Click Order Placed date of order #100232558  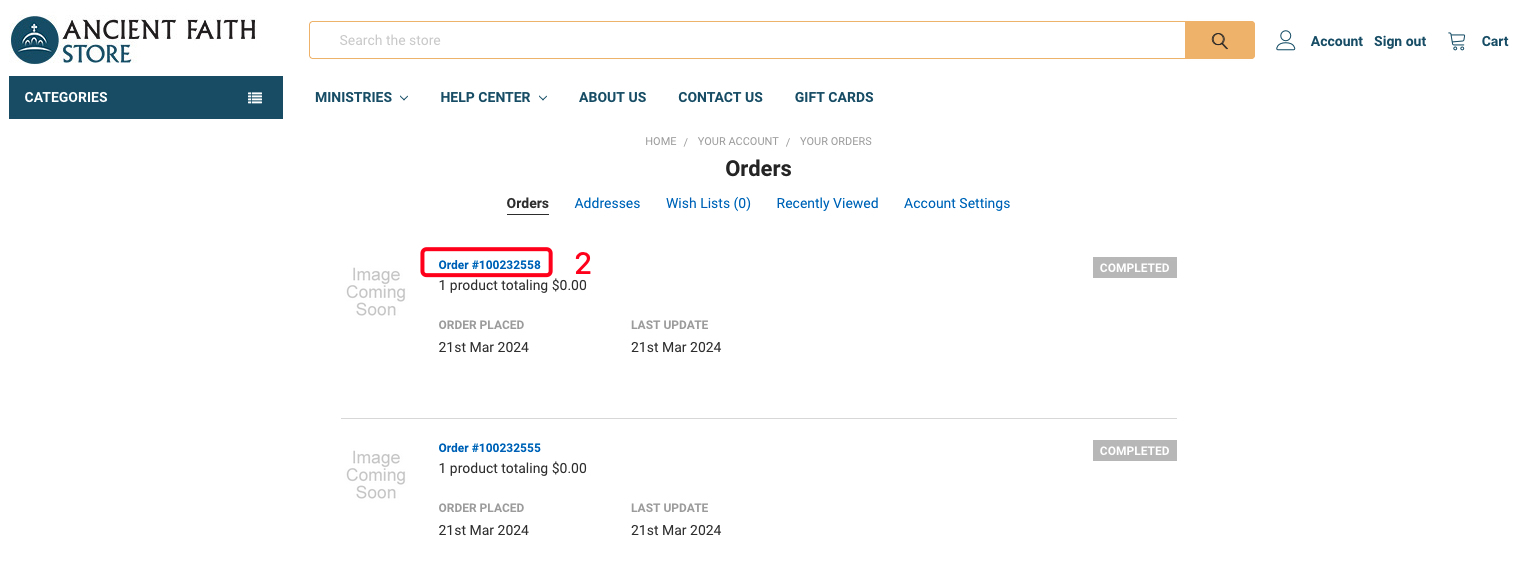(x=484, y=347)
